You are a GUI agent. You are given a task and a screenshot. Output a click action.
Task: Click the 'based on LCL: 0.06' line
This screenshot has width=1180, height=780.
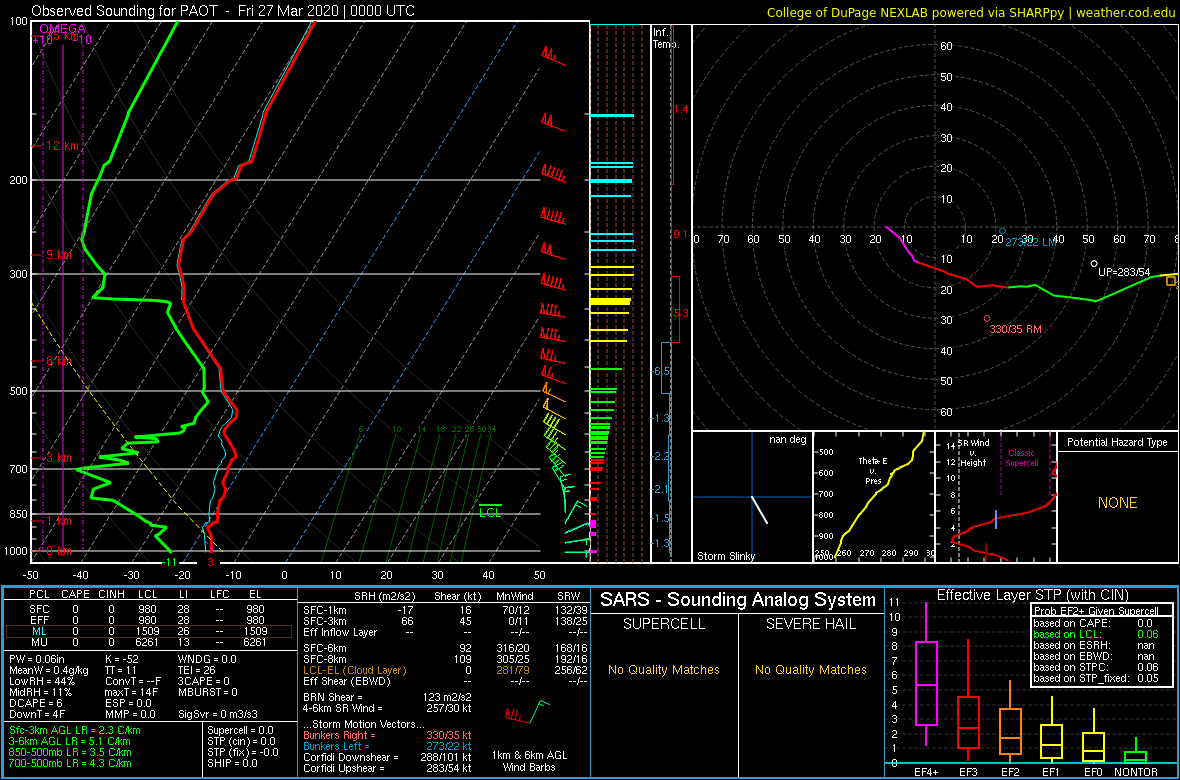pos(1097,635)
